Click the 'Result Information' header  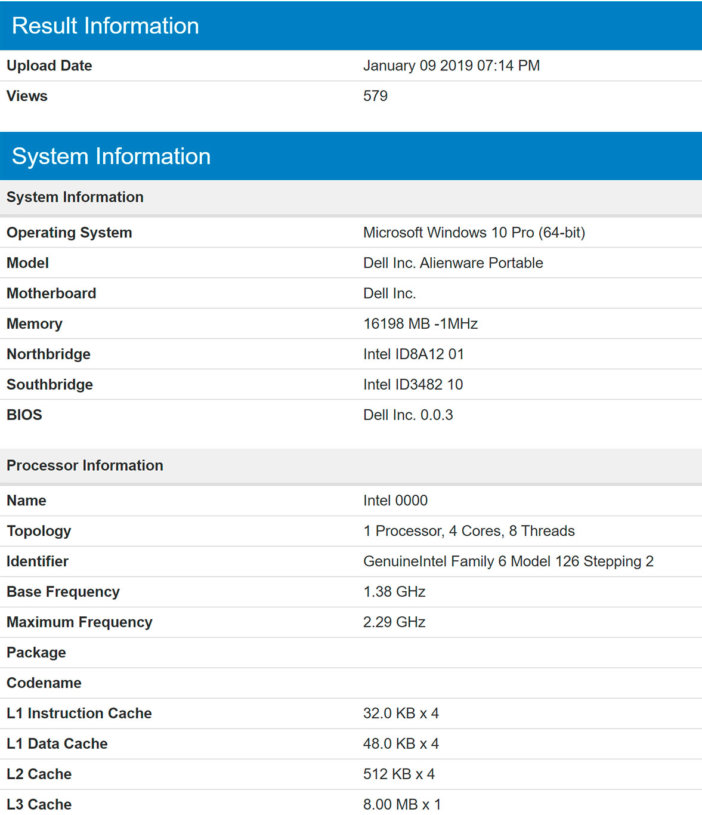(351, 25)
